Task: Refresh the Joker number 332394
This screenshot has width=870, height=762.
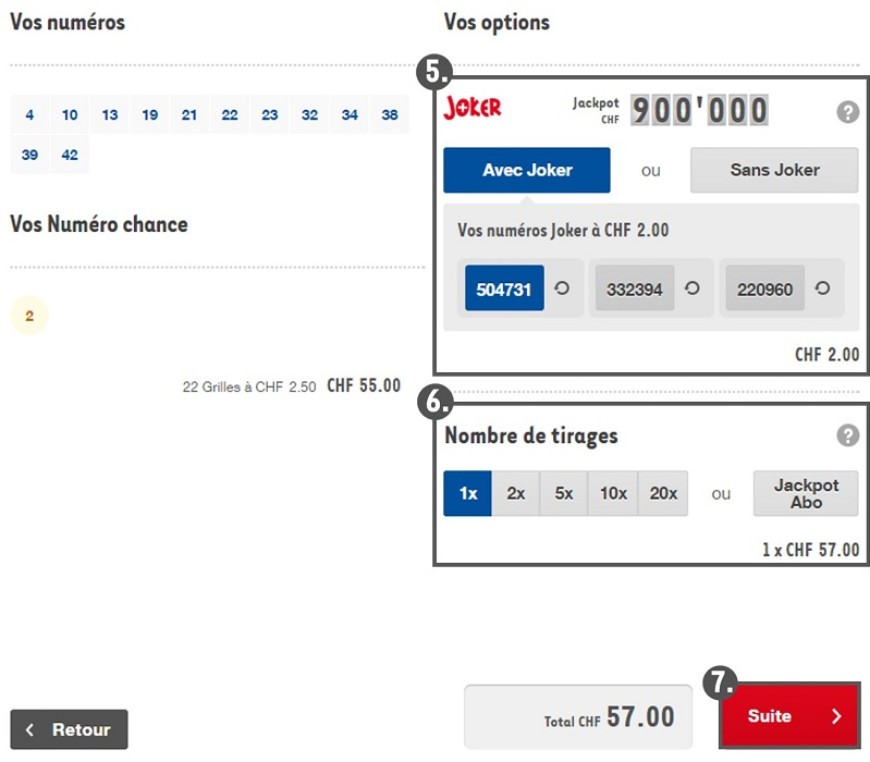Action: [x=692, y=288]
